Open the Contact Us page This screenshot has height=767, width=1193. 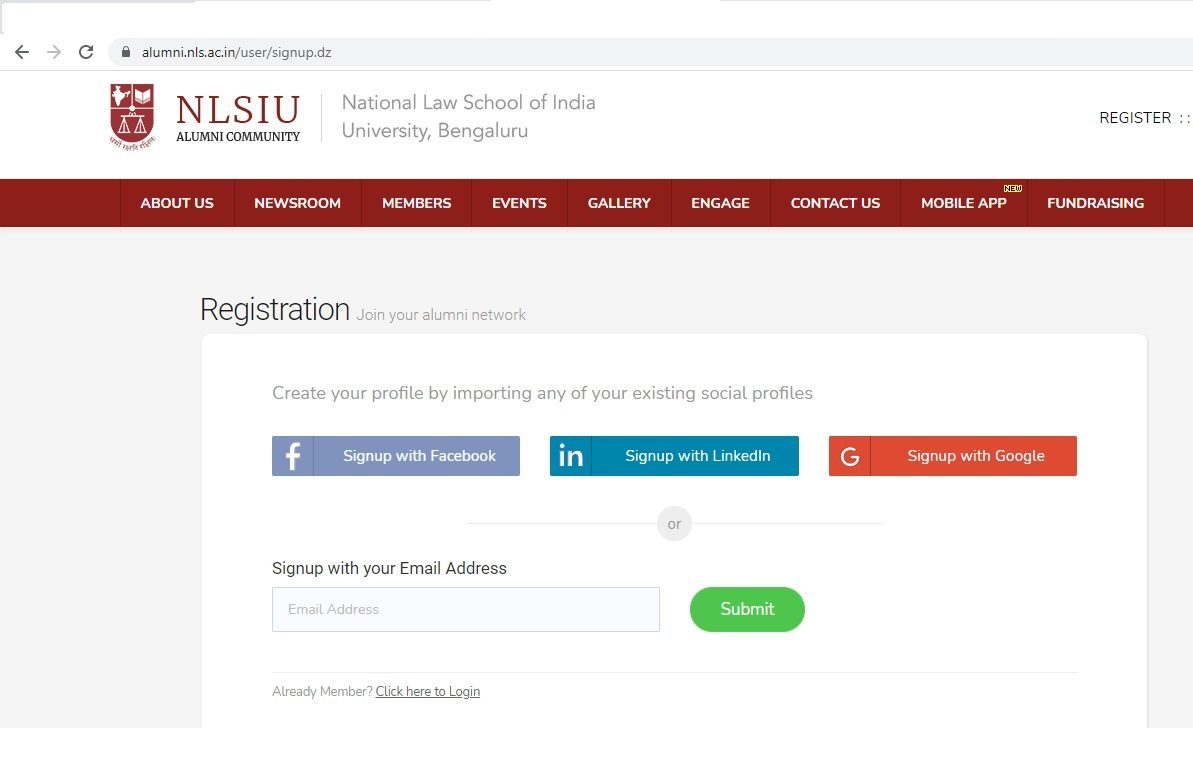835,203
